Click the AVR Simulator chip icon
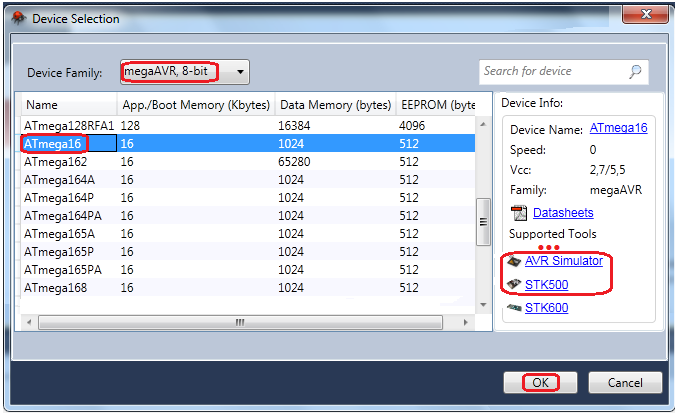678x413 pixels. pos(514,261)
